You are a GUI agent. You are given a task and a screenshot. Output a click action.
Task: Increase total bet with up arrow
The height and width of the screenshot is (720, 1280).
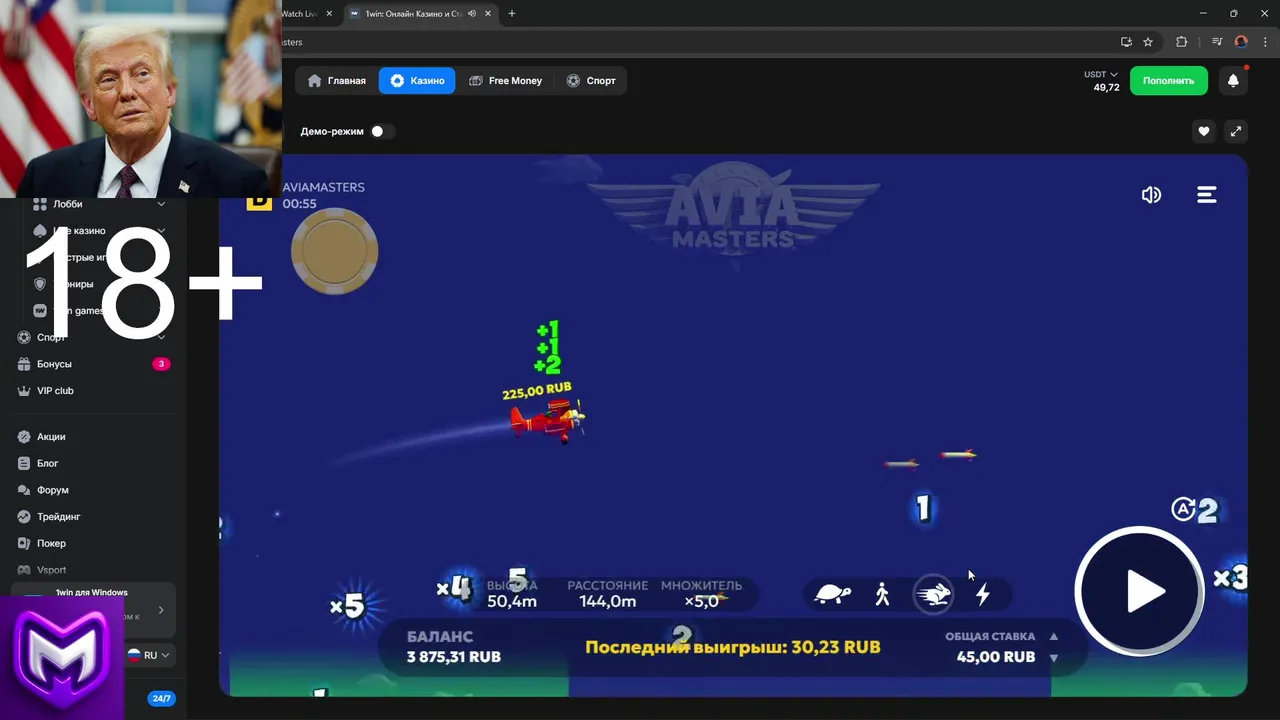[1053, 636]
